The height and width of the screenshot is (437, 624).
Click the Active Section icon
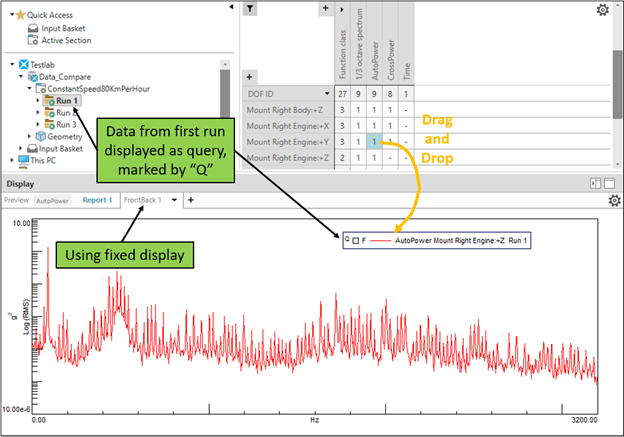(32, 40)
